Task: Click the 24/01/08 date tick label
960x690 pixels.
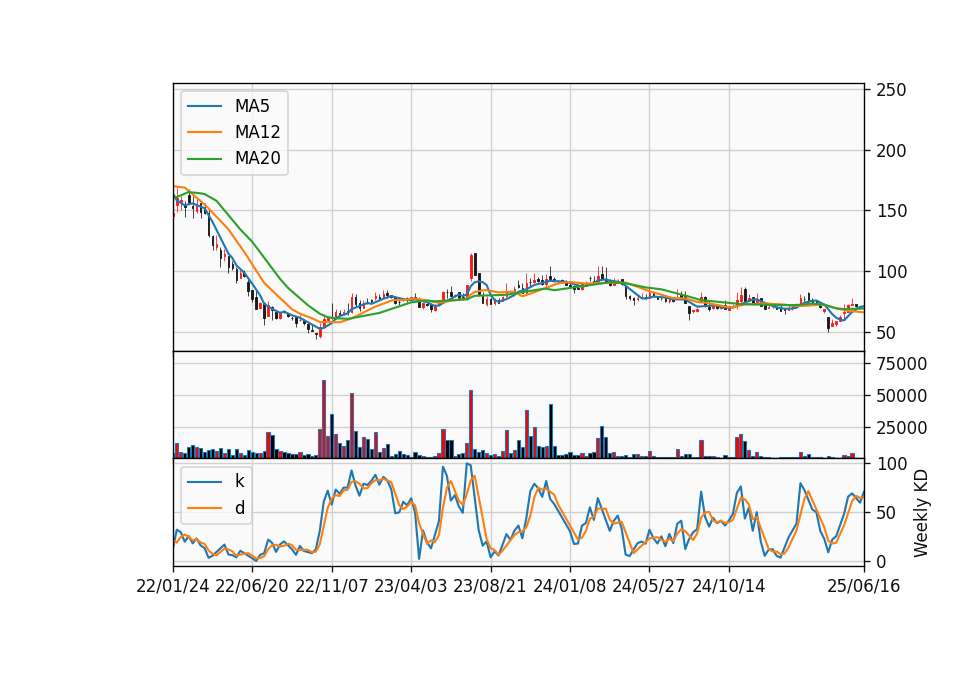Action: (569, 587)
